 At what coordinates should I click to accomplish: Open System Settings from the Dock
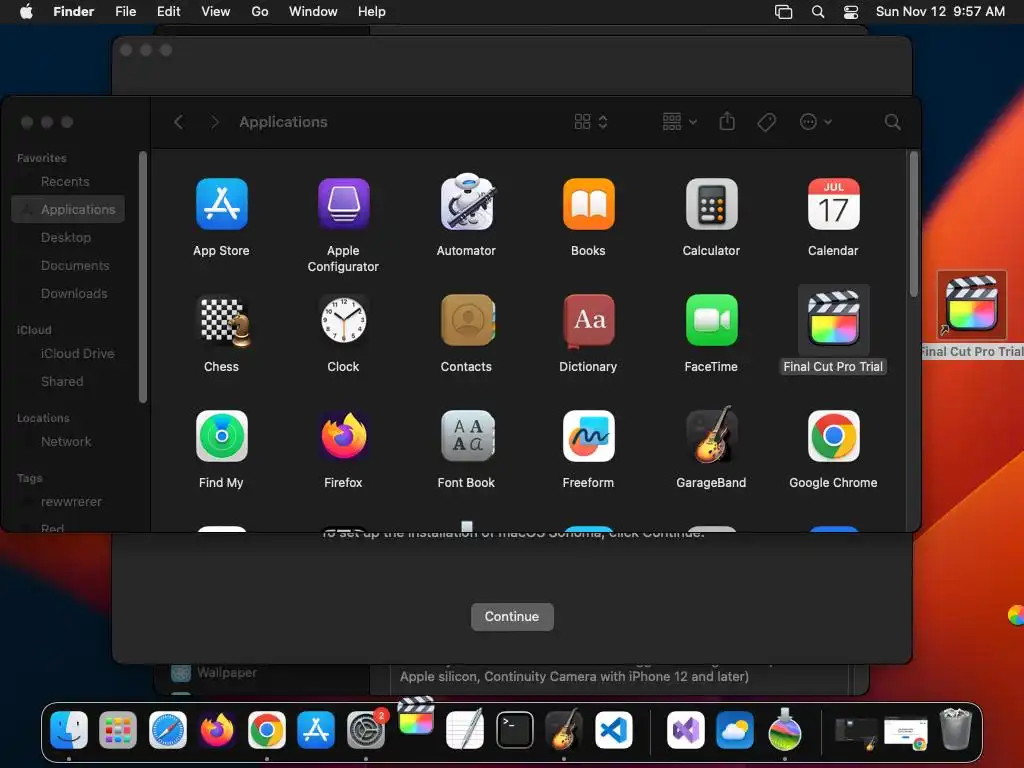366,729
